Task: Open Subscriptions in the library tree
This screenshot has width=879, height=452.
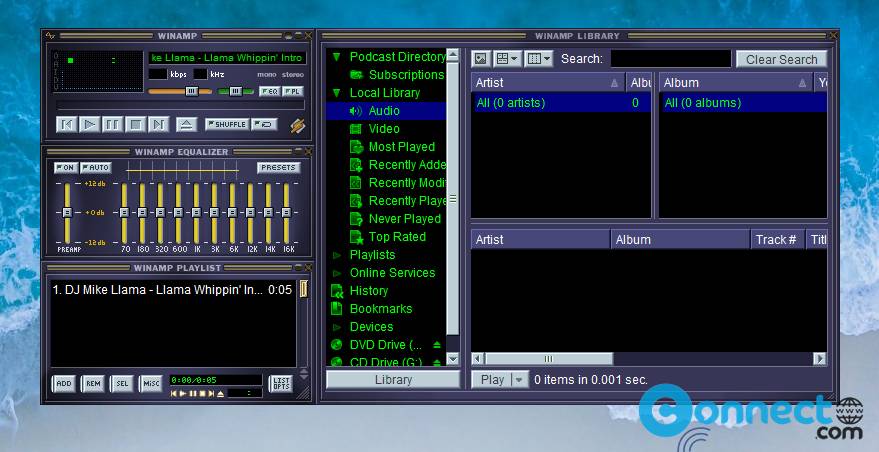Action: point(397,75)
